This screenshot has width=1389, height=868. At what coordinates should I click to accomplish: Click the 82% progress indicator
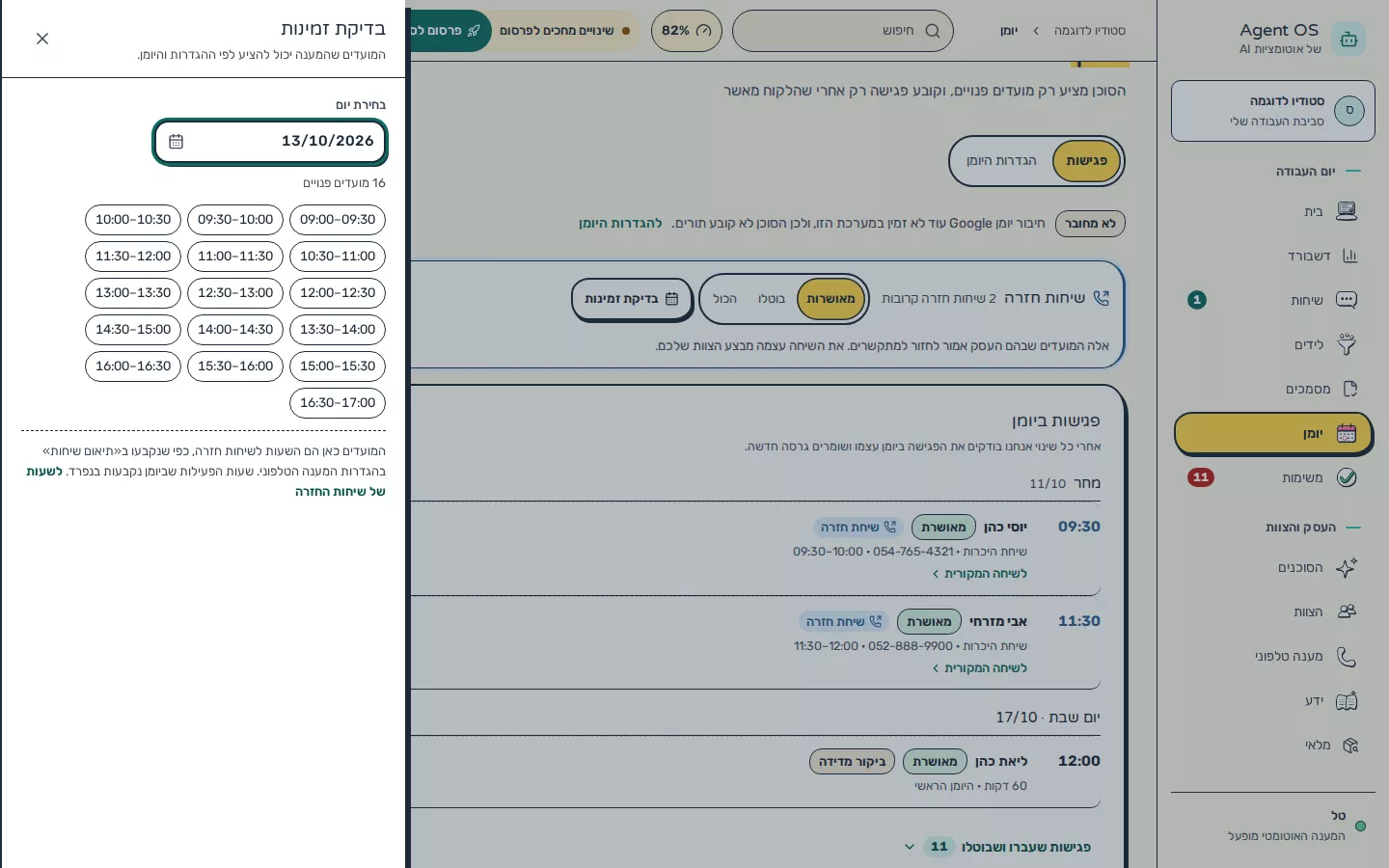point(687,31)
